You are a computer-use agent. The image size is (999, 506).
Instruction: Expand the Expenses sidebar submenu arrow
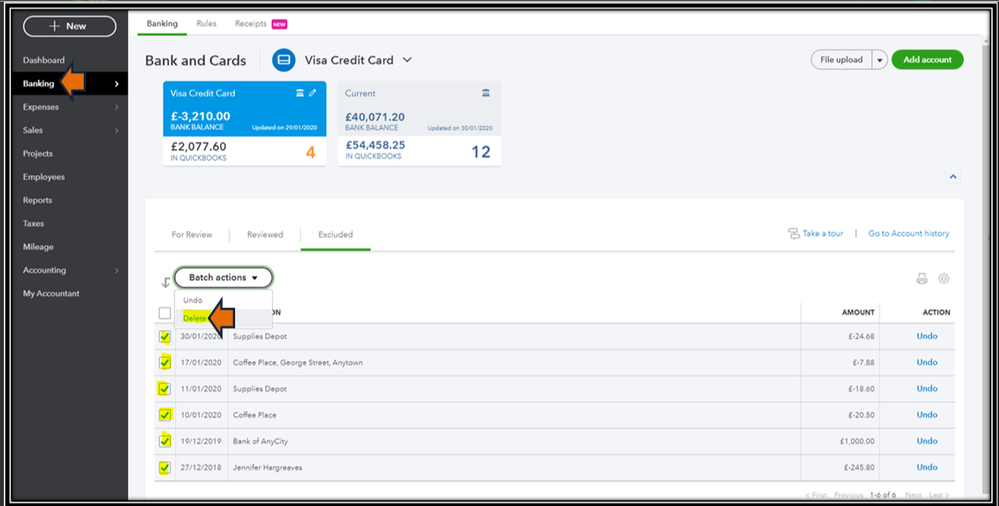[117, 107]
